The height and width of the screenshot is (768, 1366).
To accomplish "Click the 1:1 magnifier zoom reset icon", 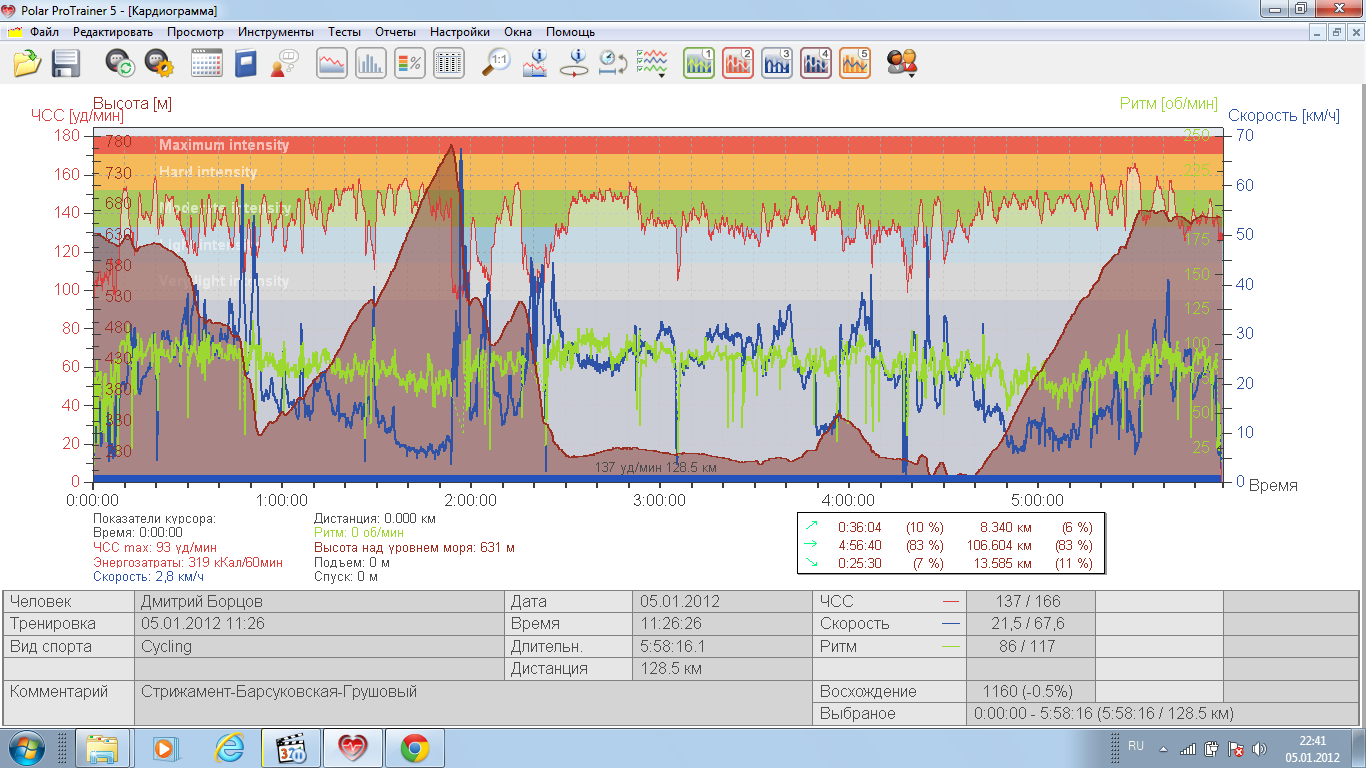I will tap(496, 64).
